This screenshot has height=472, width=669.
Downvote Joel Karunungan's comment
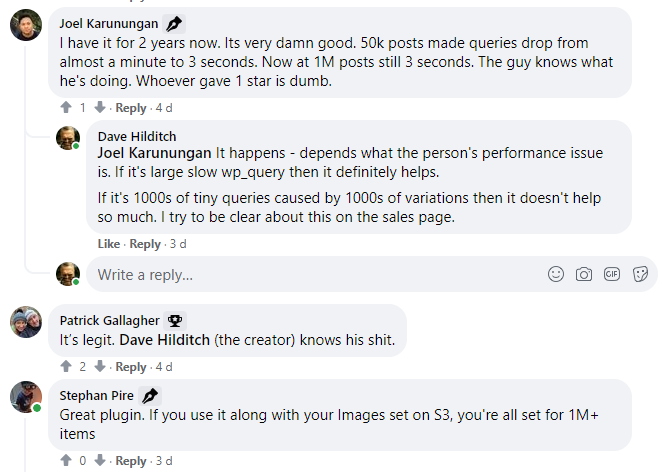(x=99, y=108)
